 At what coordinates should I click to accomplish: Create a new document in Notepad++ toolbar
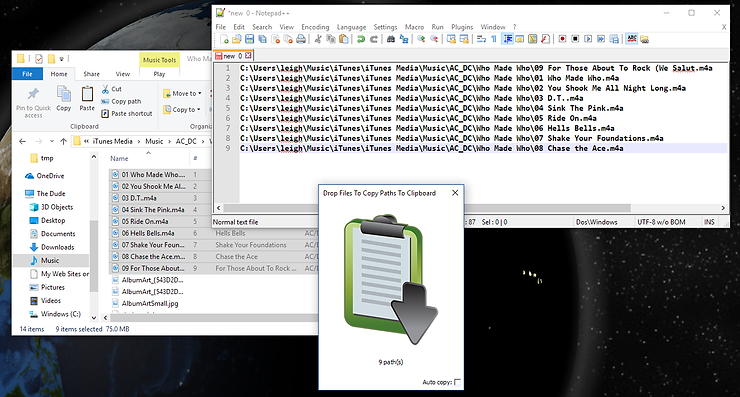pyautogui.click(x=224, y=39)
